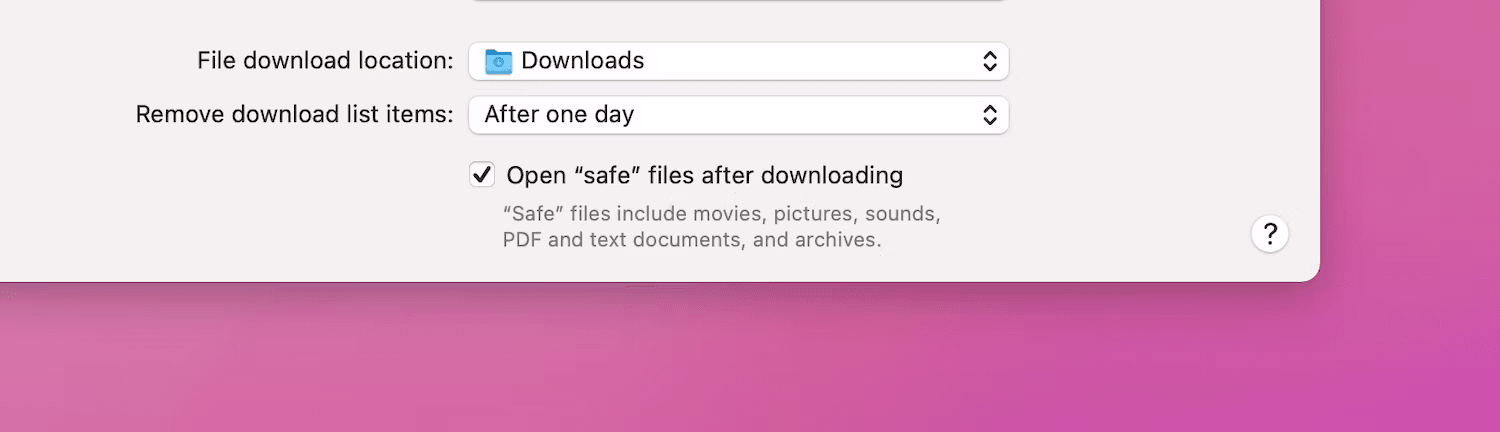Image resolution: width=1500 pixels, height=432 pixels.
Task: Click the "Remove download list items:" label
Action: (295, 115)
